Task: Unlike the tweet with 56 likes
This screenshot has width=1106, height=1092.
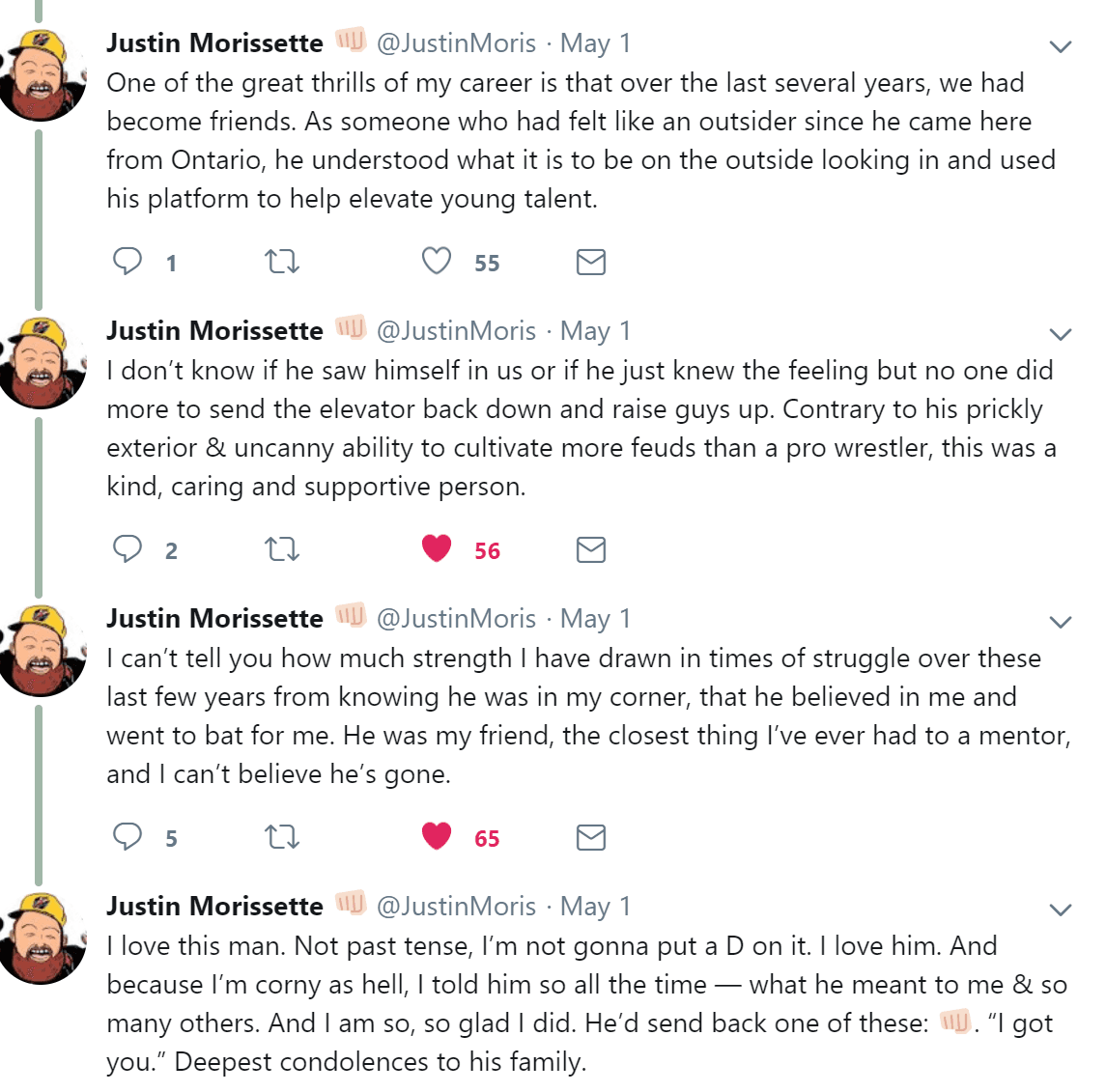Action: (x=437, y=549)
